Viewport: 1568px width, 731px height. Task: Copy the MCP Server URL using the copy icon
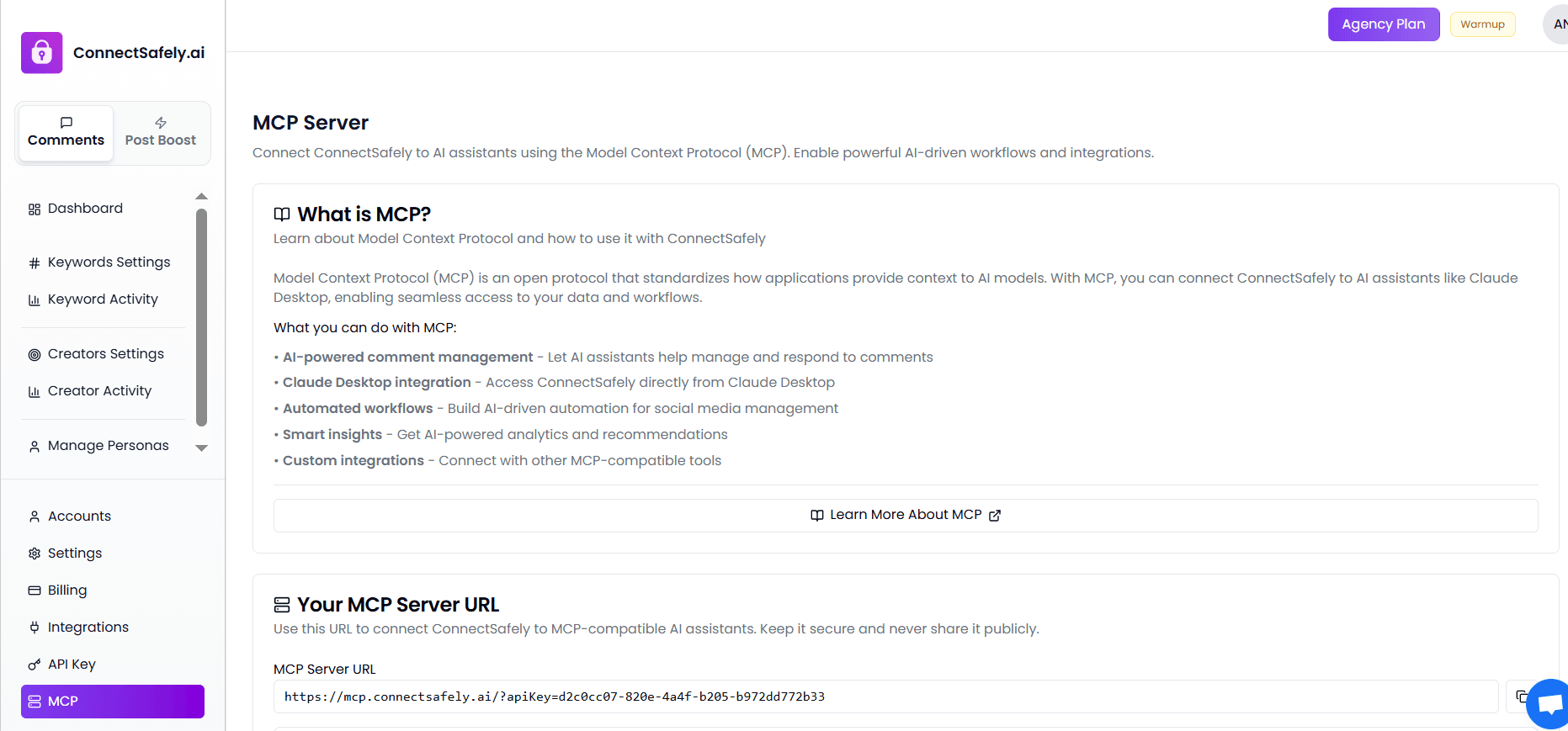1522,697
